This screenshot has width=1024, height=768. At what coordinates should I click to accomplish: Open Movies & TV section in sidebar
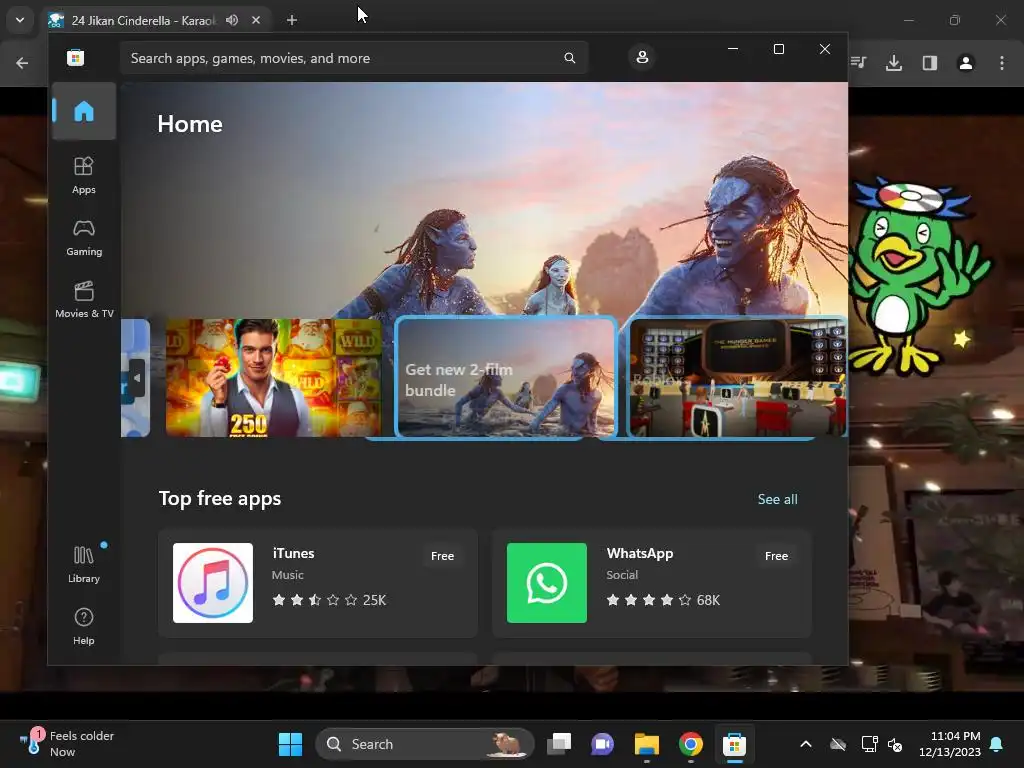pos(84,300)
